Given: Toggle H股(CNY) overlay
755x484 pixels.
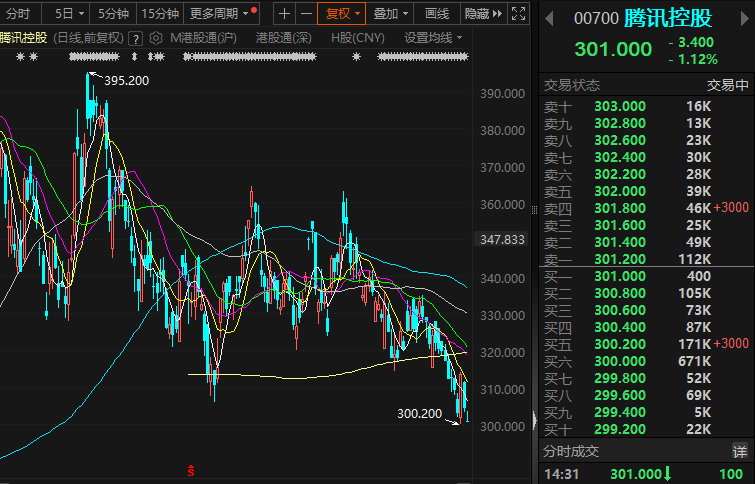Looking at the screenshot, I should pyautogui.click(x=358, y=38).
